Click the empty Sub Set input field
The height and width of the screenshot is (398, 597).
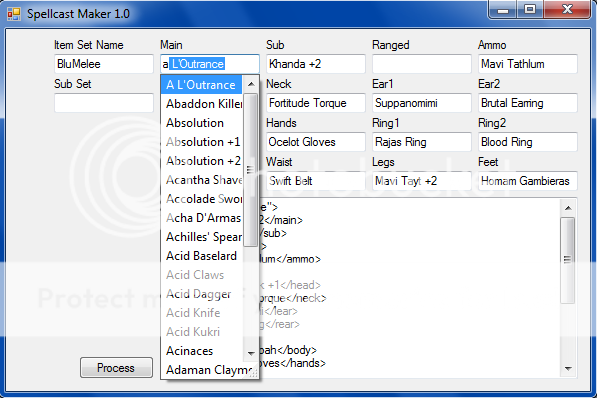click(x=104, y=103)
